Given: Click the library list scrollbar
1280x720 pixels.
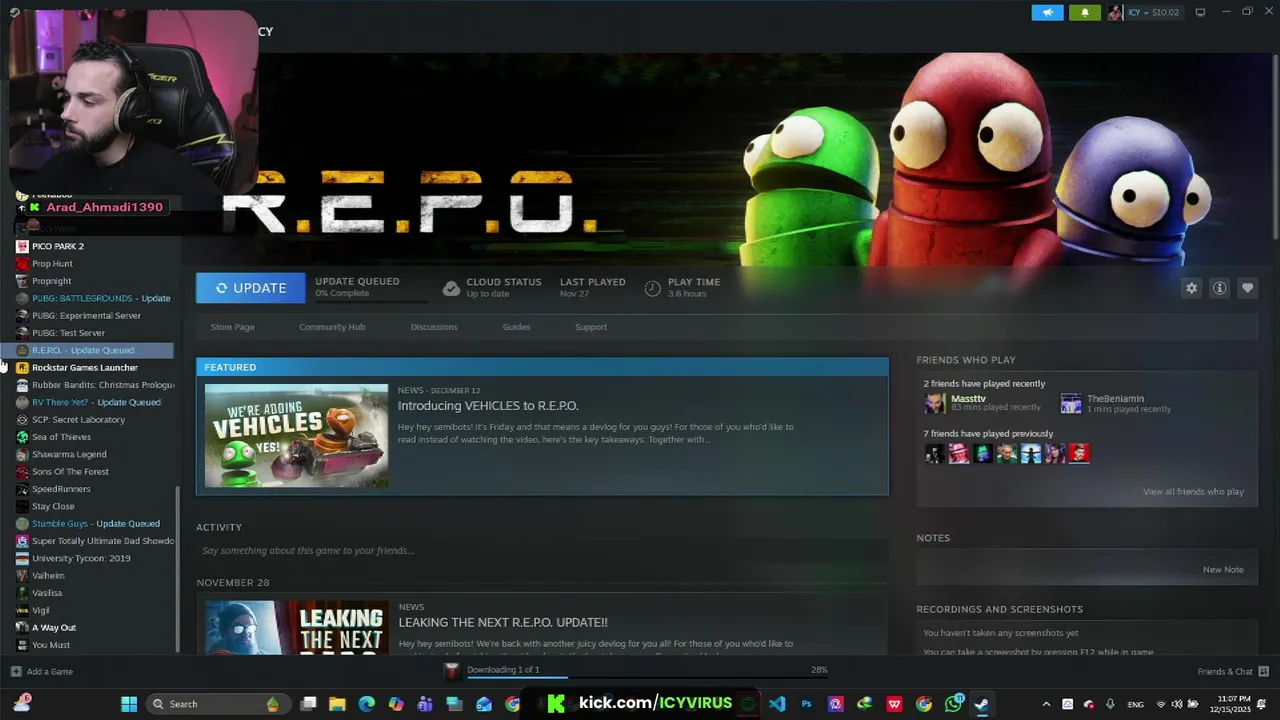Looking at the screenshot, I should 178,567.
